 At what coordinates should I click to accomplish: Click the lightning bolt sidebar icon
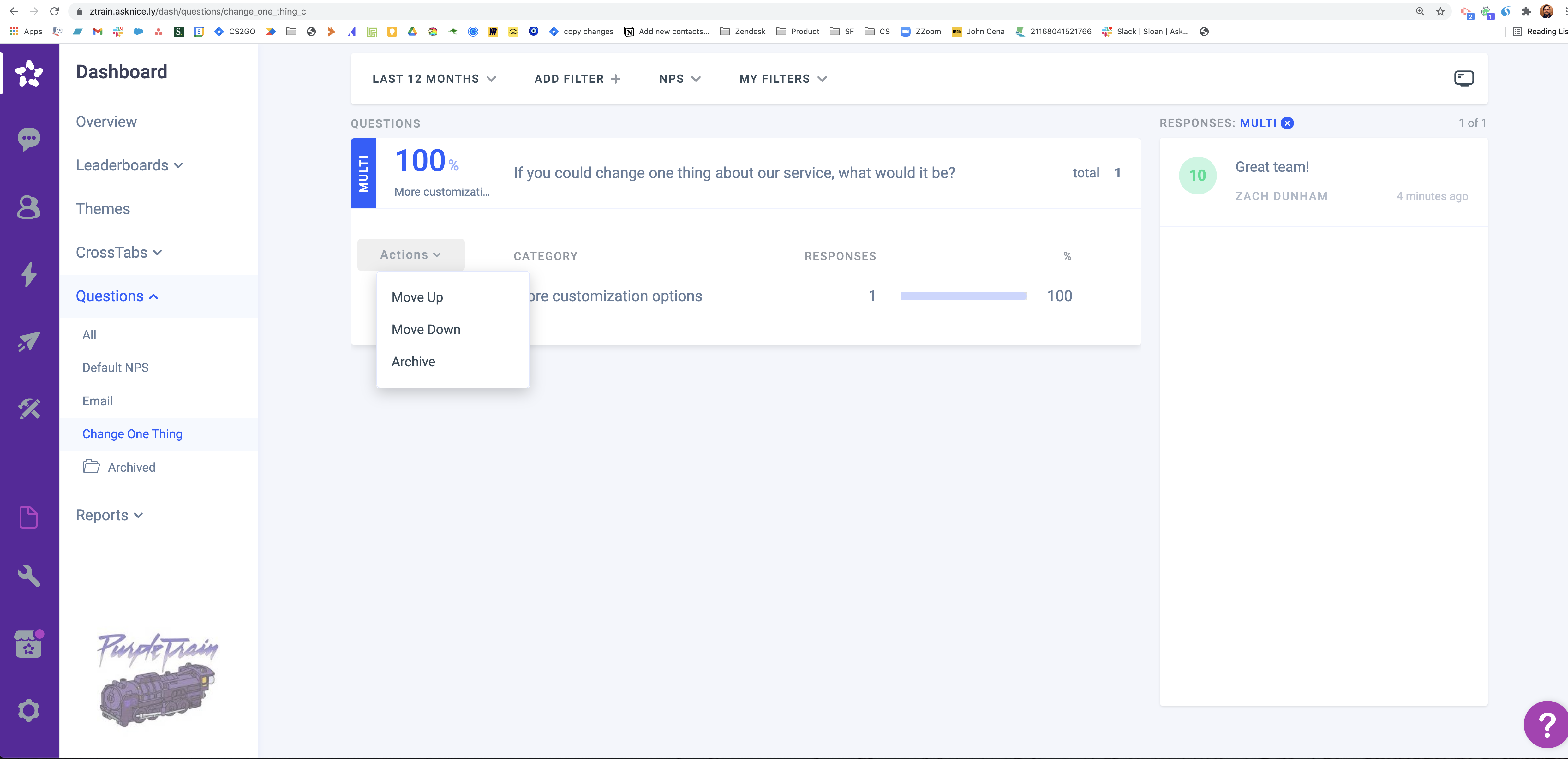[29, 274]
